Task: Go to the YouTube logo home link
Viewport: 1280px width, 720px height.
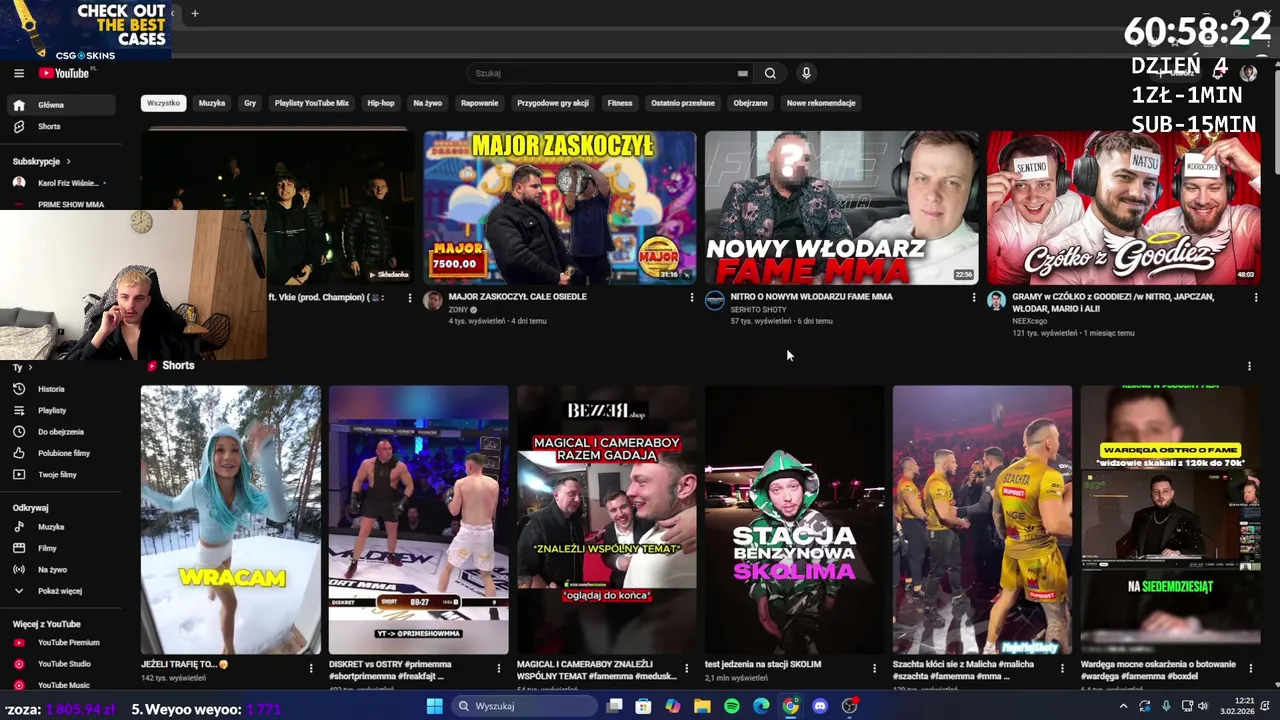Action: 64,73
